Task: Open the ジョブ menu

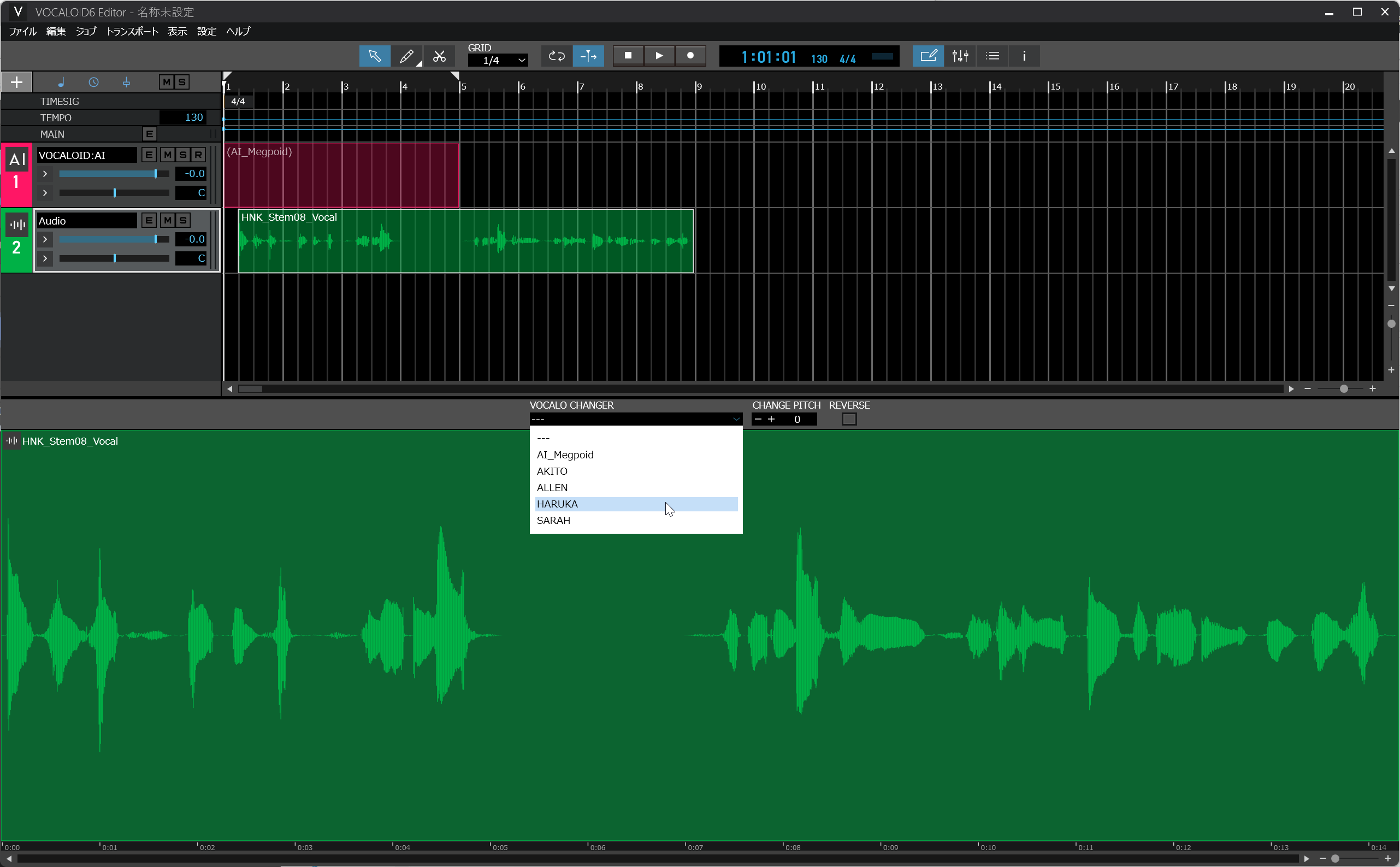Action: 86,32
